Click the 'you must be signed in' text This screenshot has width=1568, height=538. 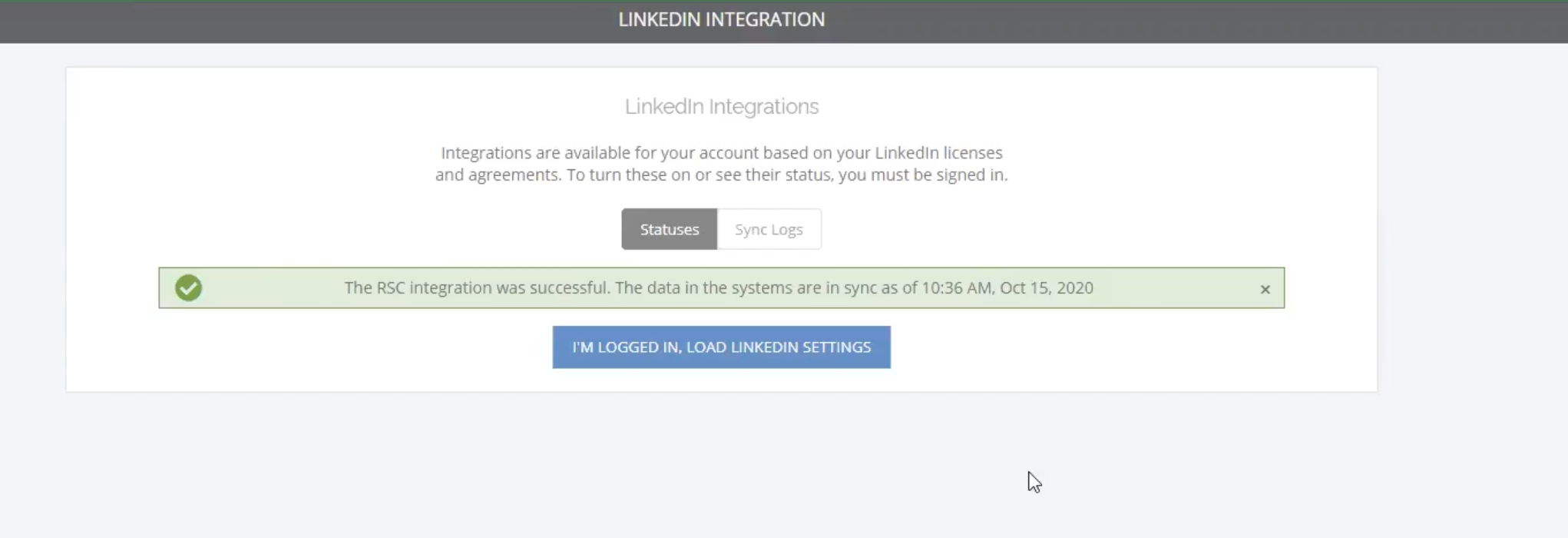(x=922, y=175)
